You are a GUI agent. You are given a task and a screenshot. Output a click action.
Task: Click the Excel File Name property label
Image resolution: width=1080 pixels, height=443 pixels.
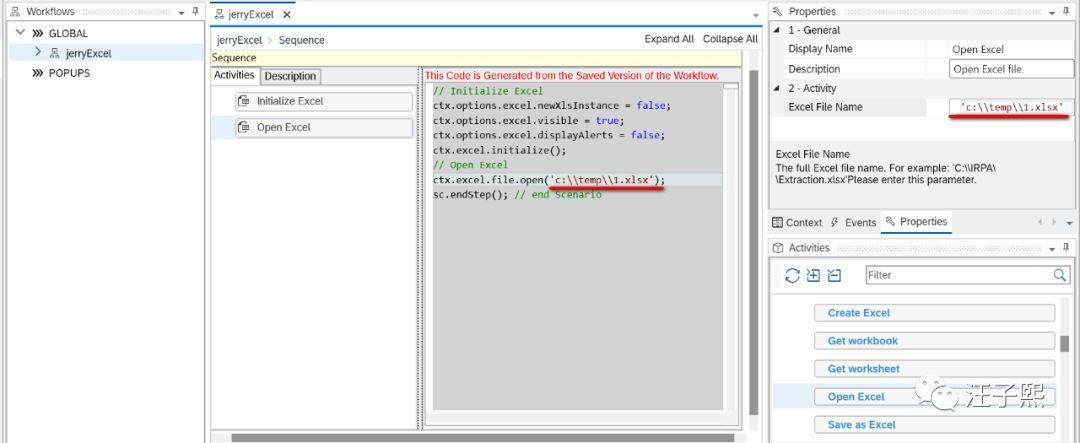coord(825,107)
